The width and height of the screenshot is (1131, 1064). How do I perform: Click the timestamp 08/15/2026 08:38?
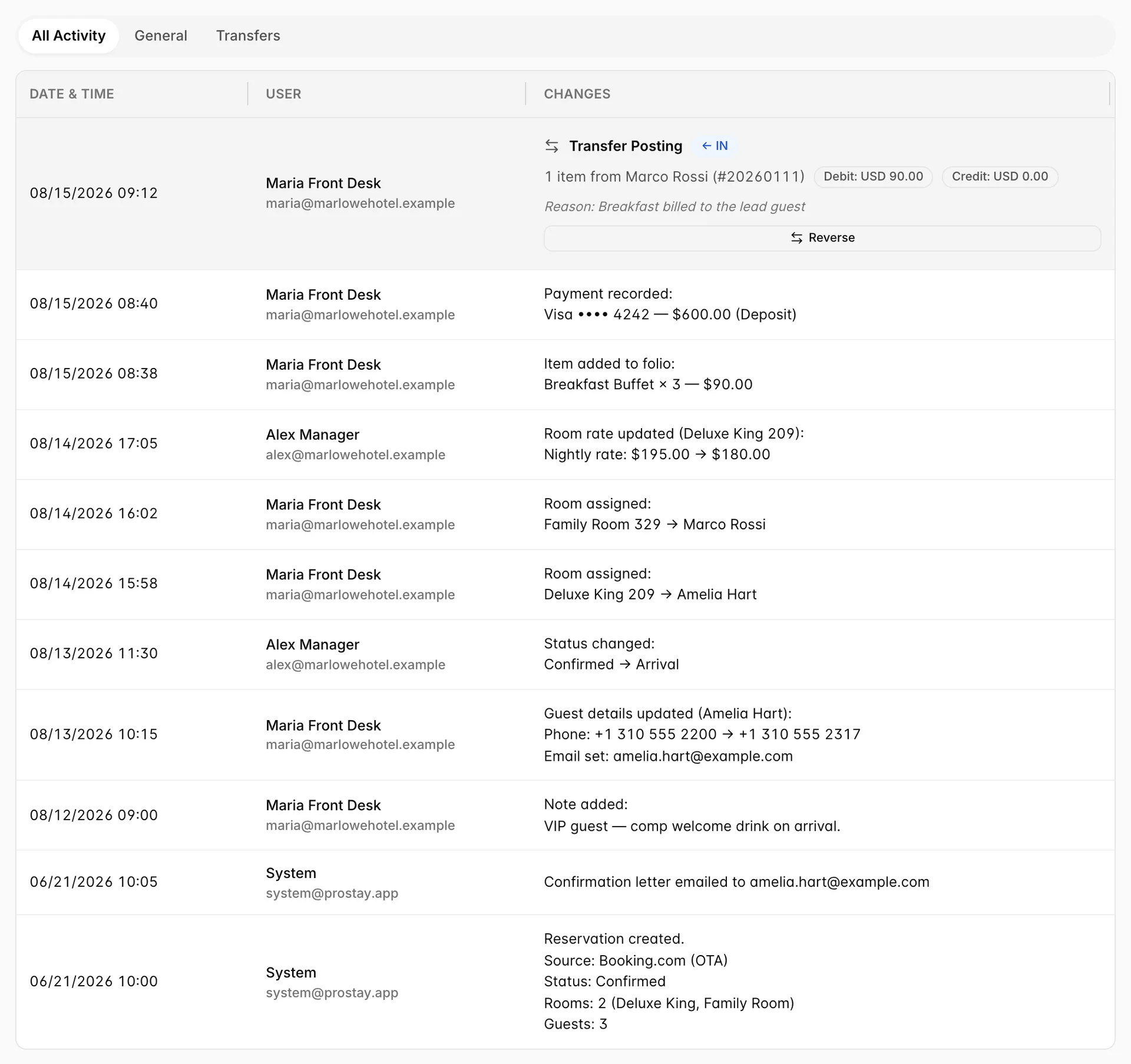coord(94,374)
